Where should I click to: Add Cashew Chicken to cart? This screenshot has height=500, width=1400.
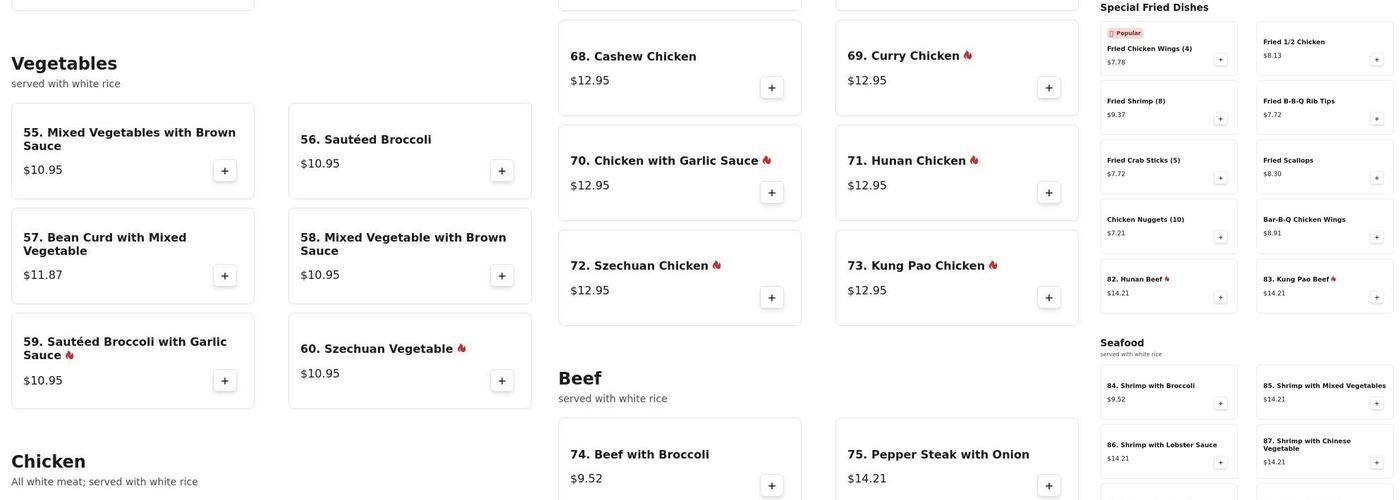point(772,88)
